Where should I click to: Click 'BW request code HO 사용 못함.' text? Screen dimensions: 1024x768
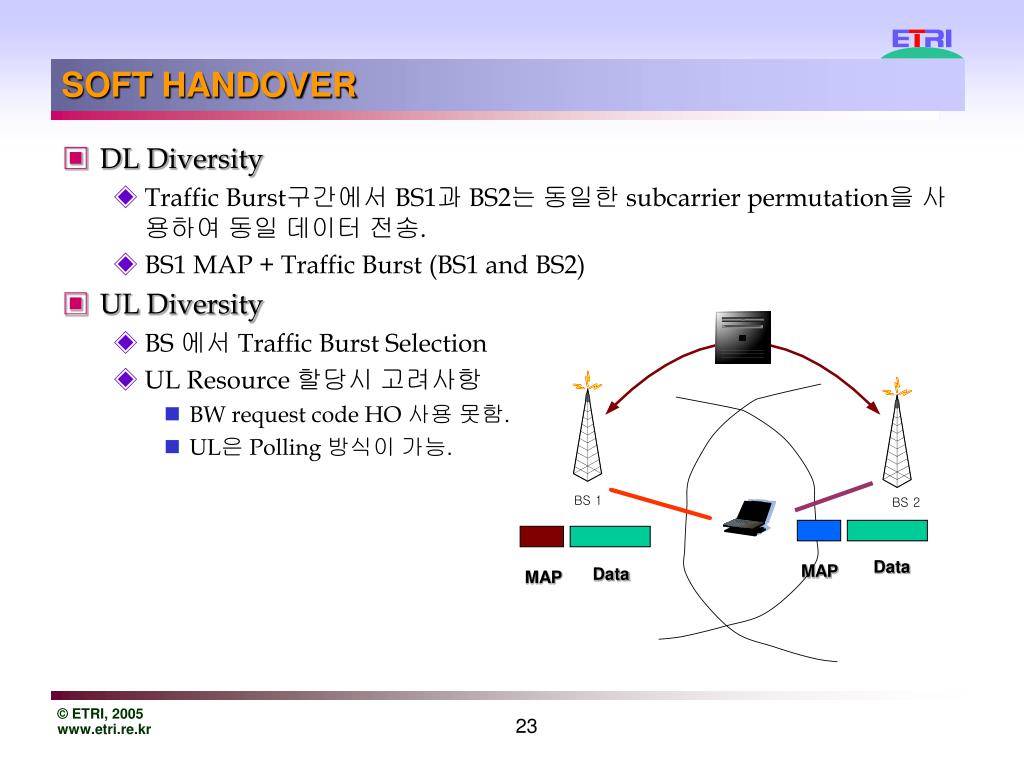[349, 414]
